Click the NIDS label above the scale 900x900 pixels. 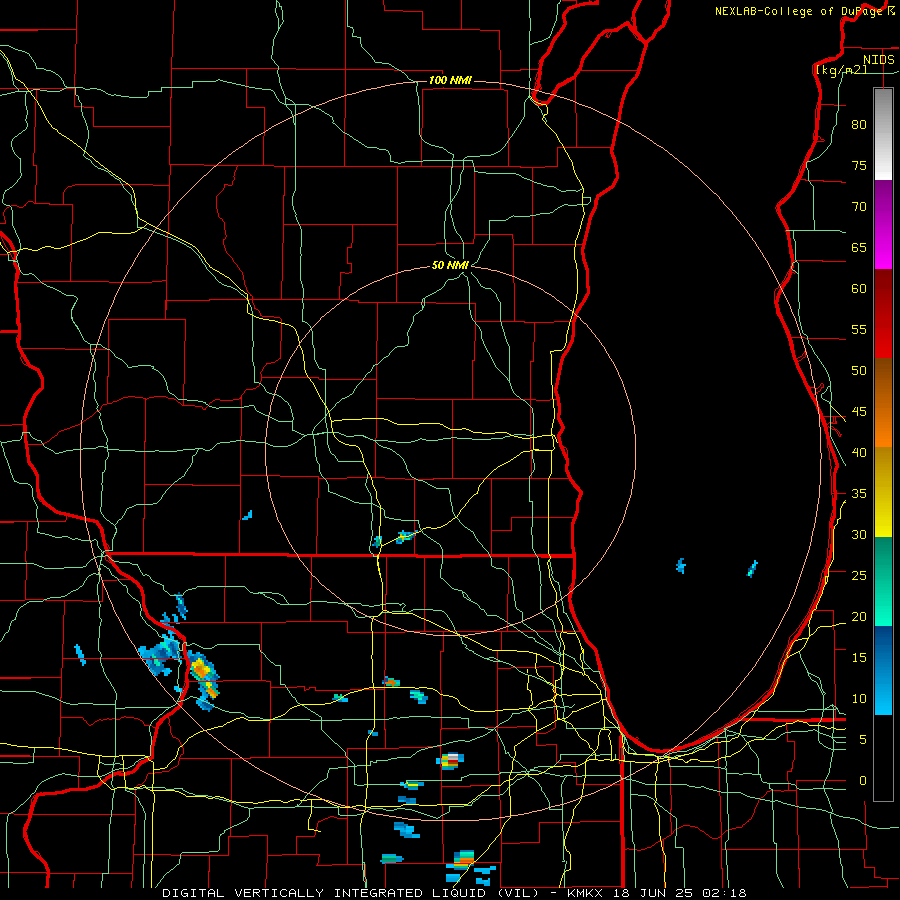click(879, 60)
